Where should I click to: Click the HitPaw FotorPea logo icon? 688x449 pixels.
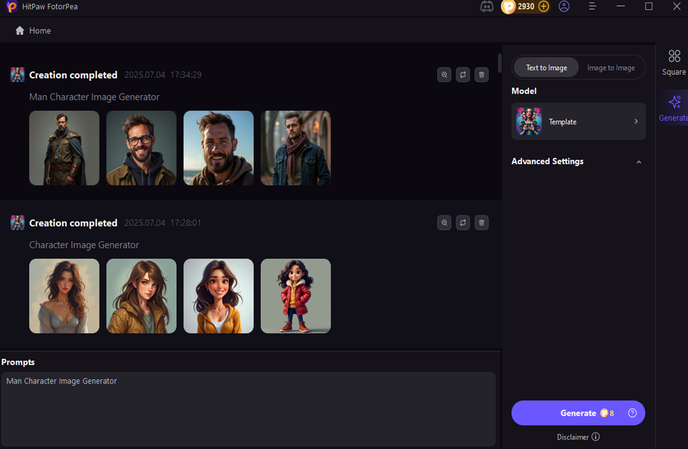tap(12, 7)
